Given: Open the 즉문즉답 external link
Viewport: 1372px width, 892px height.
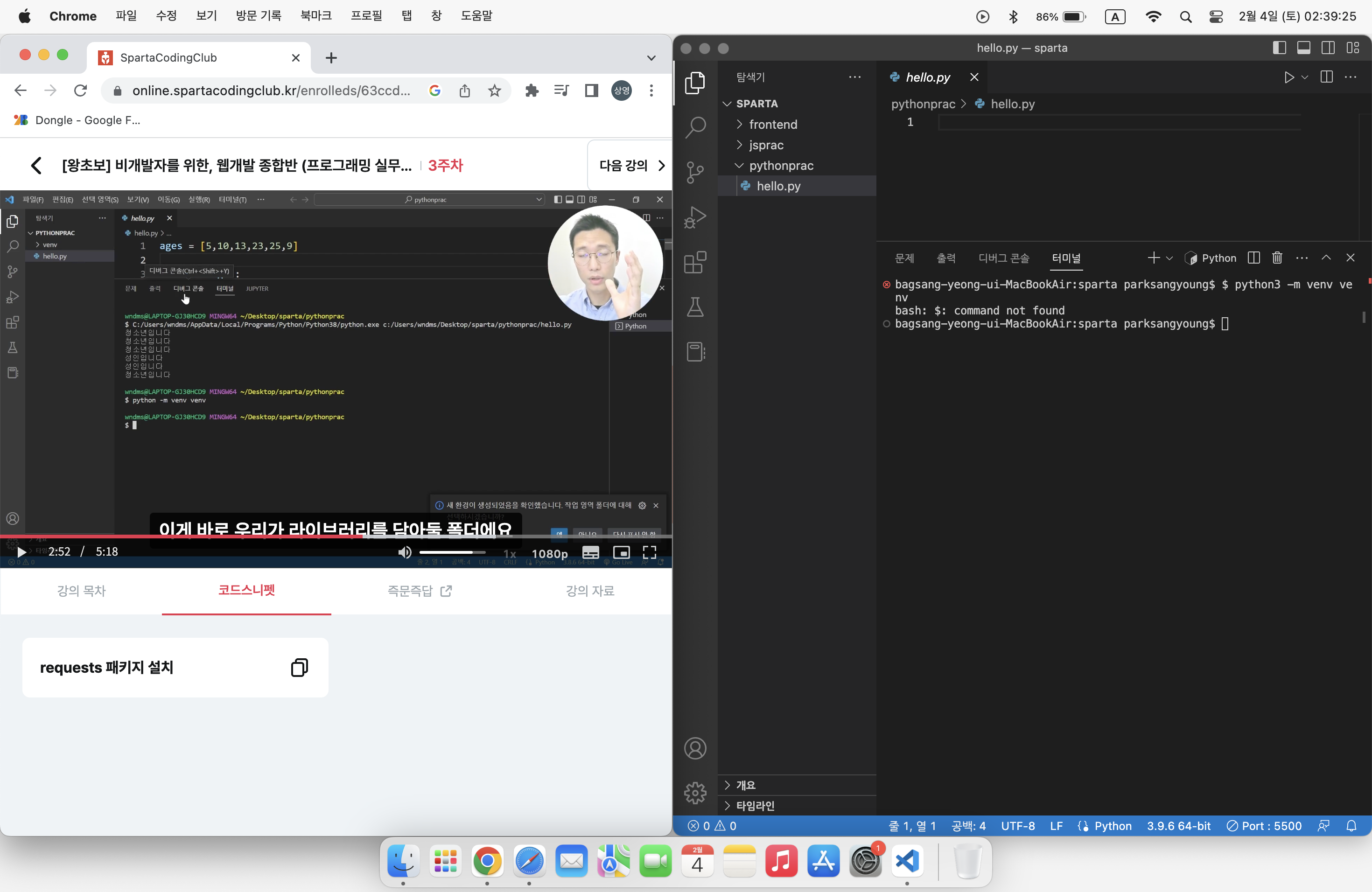Looking at the screenshot, I should (x=419, y=591).
